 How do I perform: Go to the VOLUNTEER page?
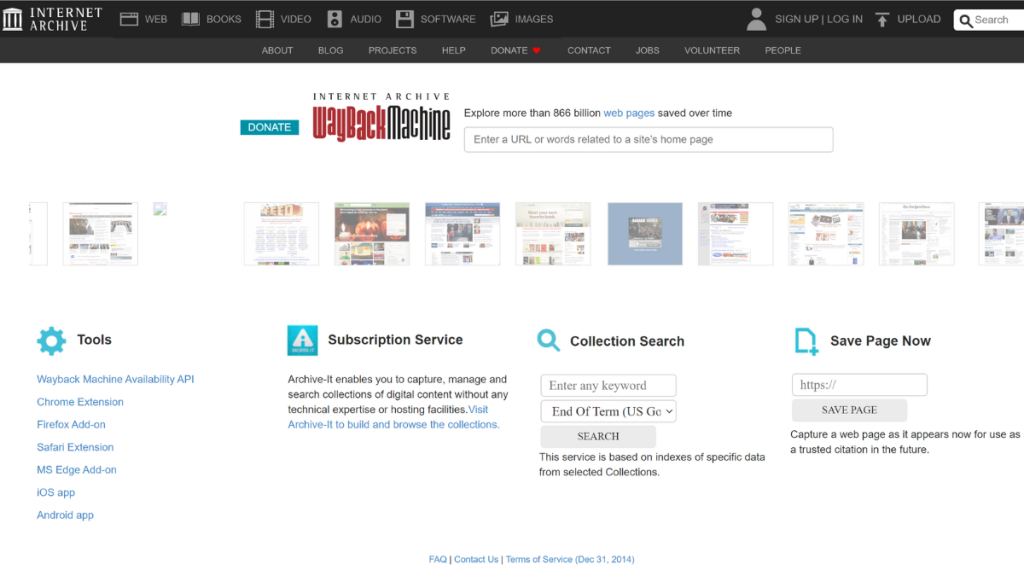[711, 50]
